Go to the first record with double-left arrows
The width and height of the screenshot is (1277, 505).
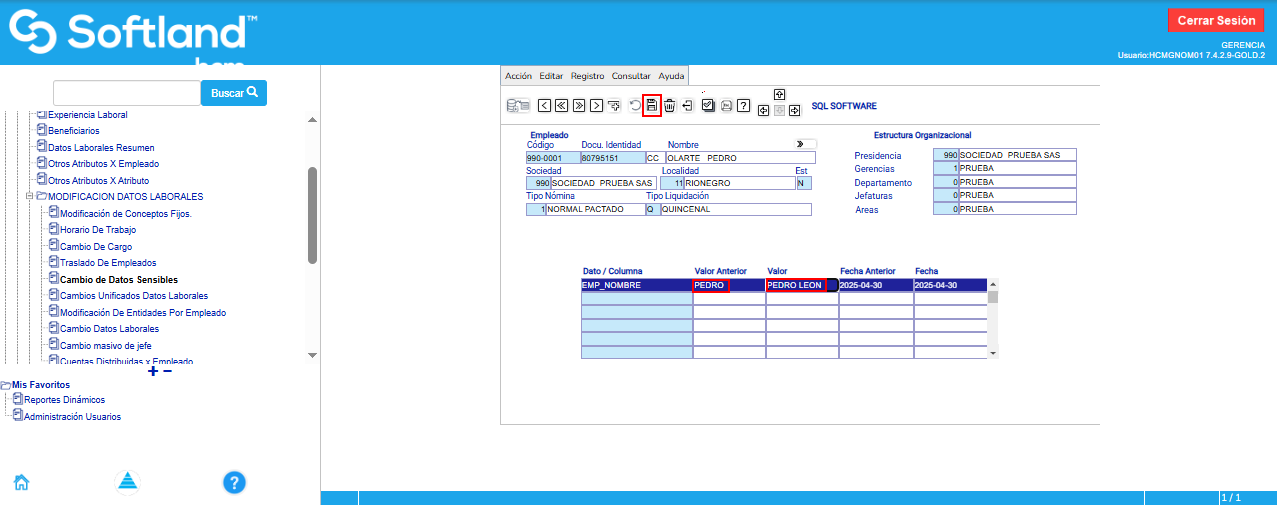(x=562, y=105)
